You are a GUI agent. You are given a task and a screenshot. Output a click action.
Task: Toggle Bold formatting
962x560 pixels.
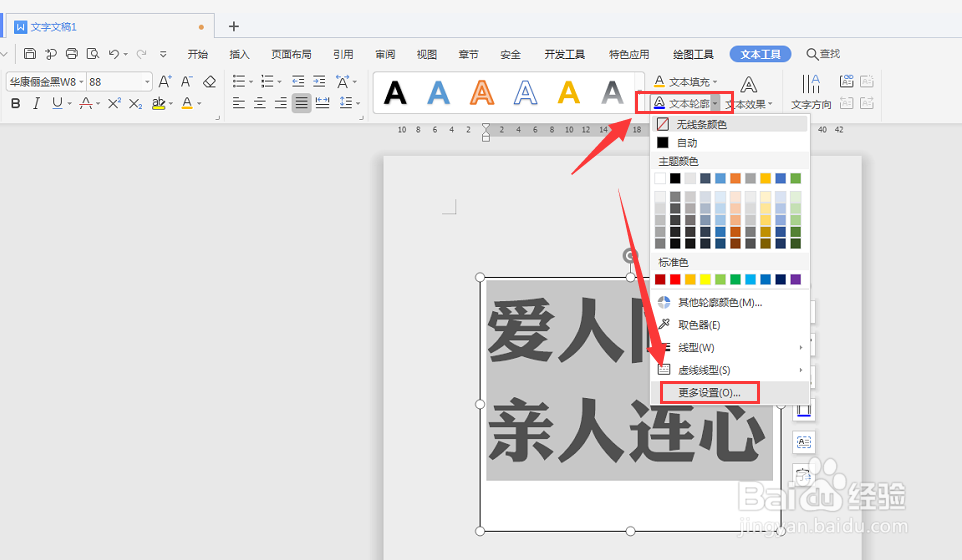(x=16, y=104)
